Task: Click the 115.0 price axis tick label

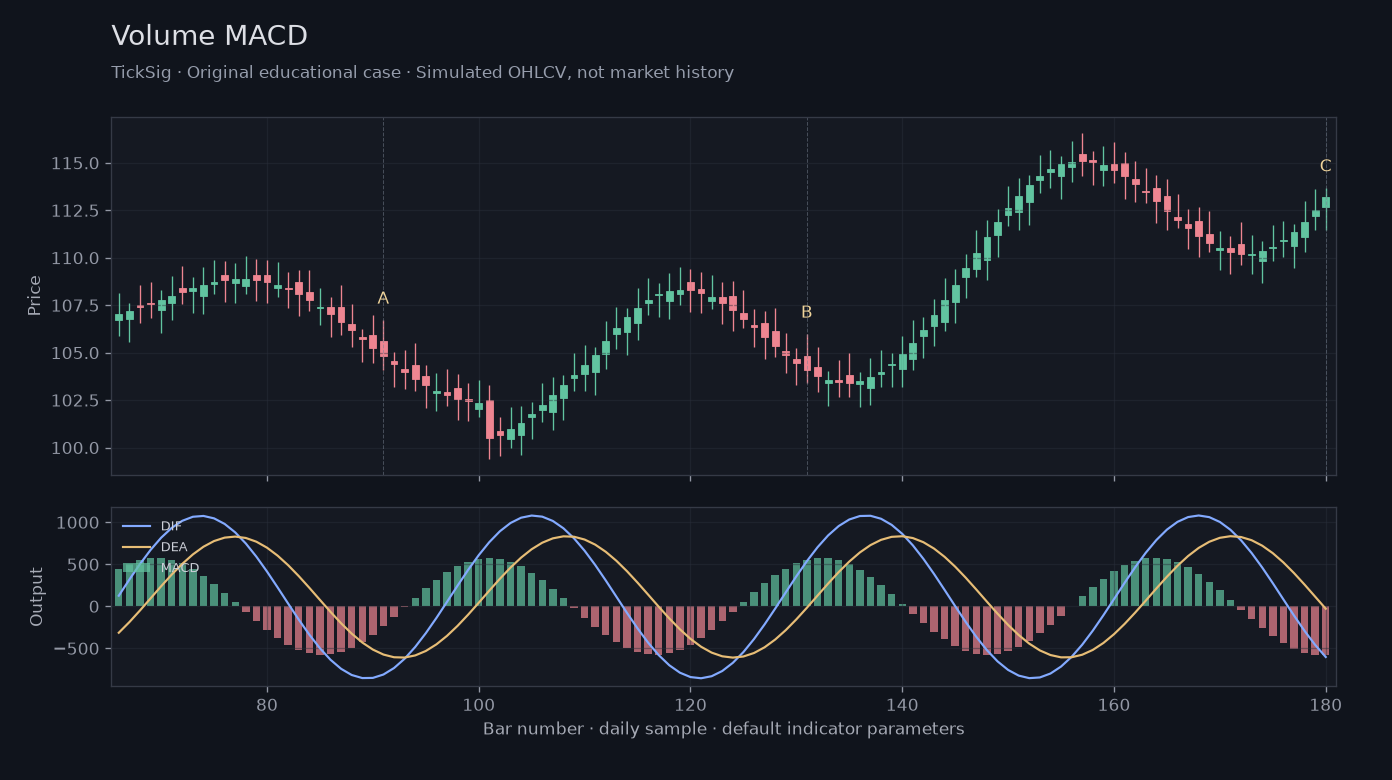Action: [x=75, y=163]
